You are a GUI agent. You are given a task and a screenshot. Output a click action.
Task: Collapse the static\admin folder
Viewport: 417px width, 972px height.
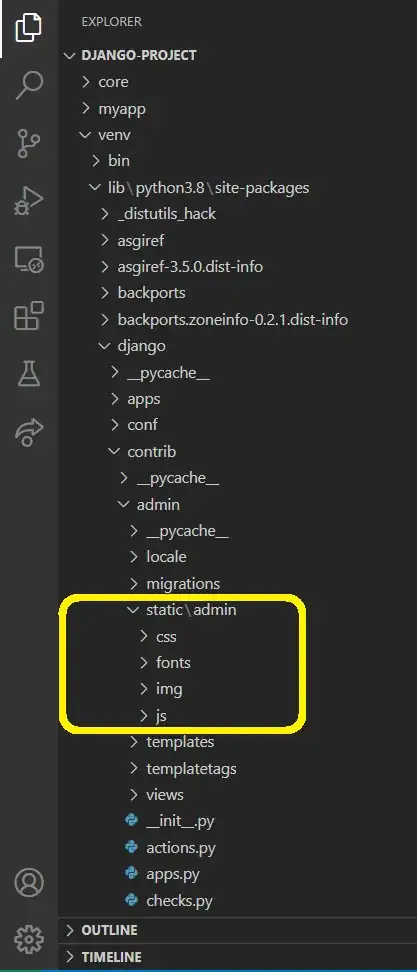click(x=237, y=610)
